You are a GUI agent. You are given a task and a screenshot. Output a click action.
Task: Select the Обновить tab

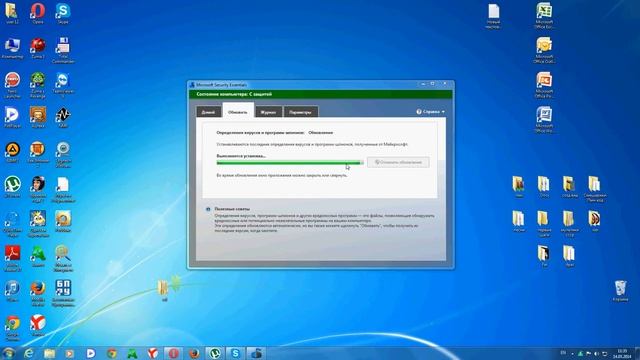pyautogui.click(x=238, y=111)
